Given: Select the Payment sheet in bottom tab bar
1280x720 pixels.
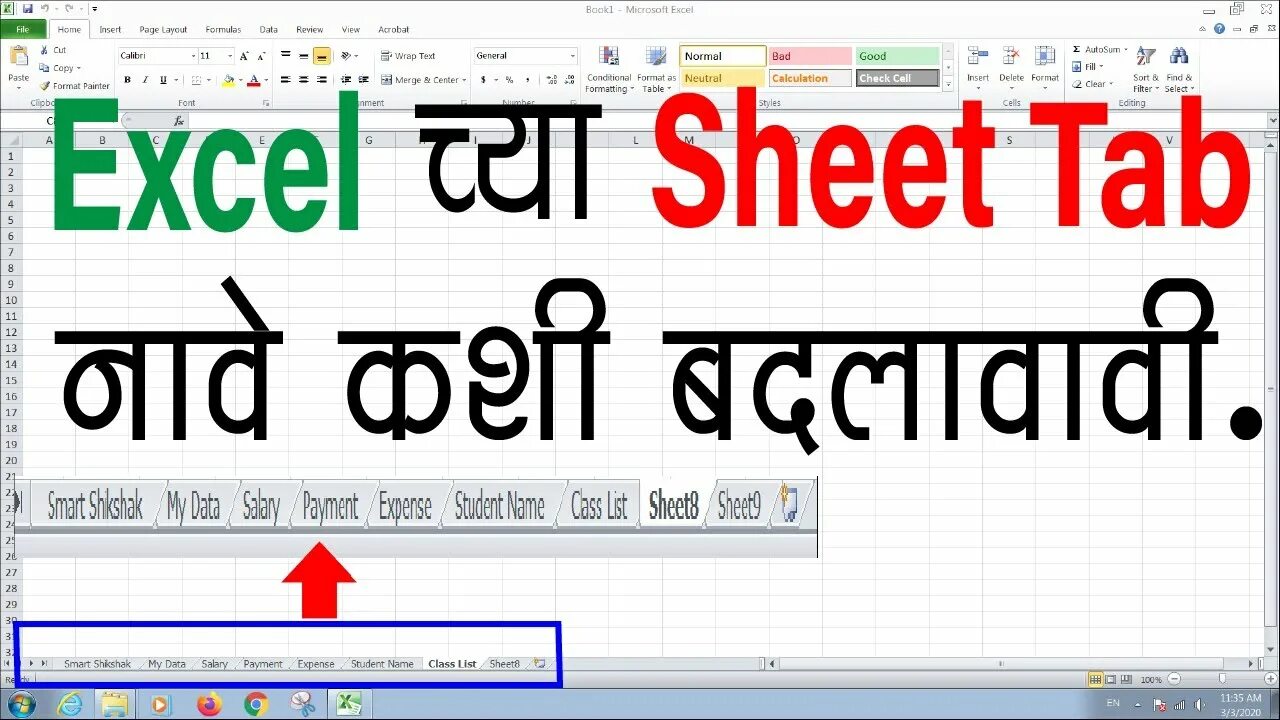Looking at the screenshot, I should (x=263, y=664).
